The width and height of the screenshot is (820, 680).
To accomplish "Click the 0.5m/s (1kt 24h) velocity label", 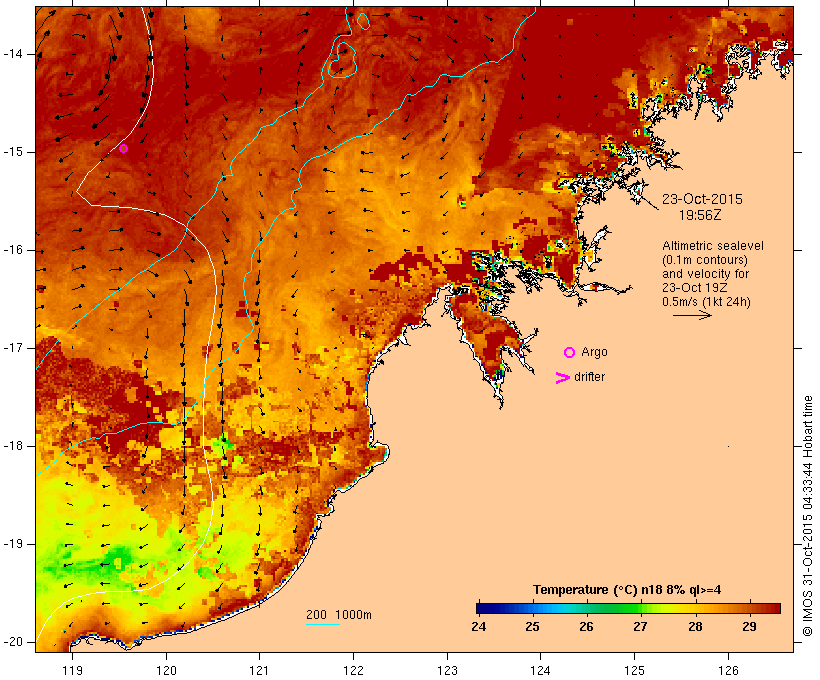I will [706, 302].
